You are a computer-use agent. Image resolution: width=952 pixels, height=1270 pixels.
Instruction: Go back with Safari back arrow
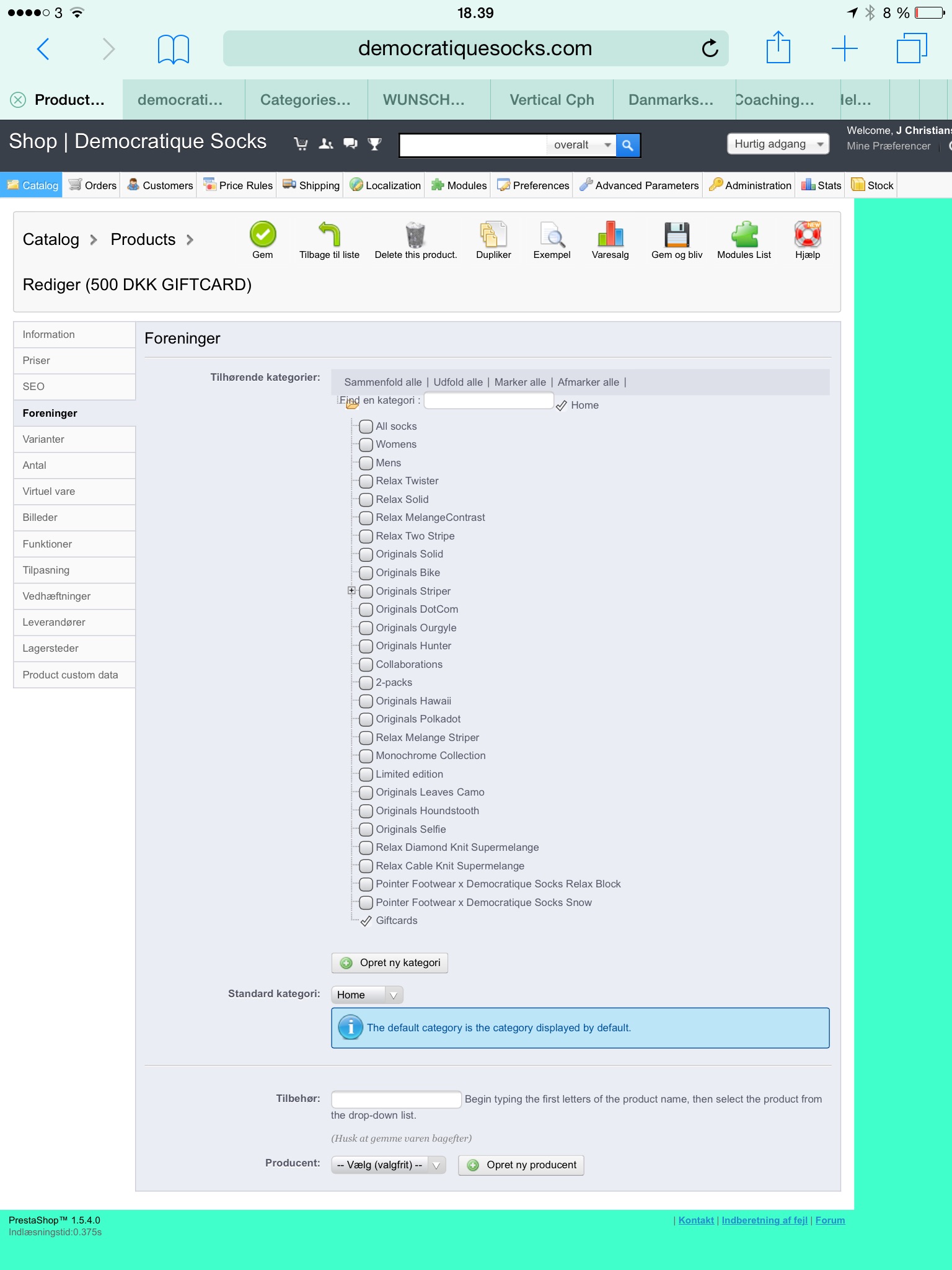[x=43, y=48]
